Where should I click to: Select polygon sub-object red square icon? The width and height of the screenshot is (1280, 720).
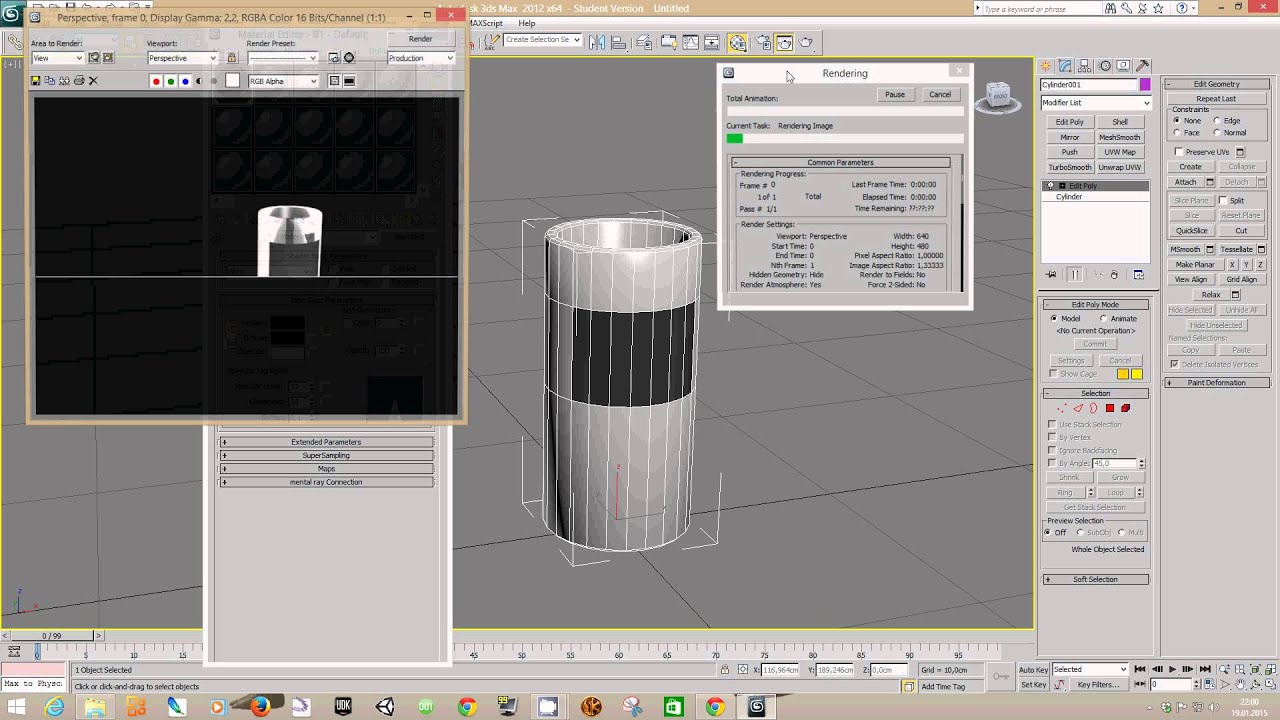(x=1110, y=408)
